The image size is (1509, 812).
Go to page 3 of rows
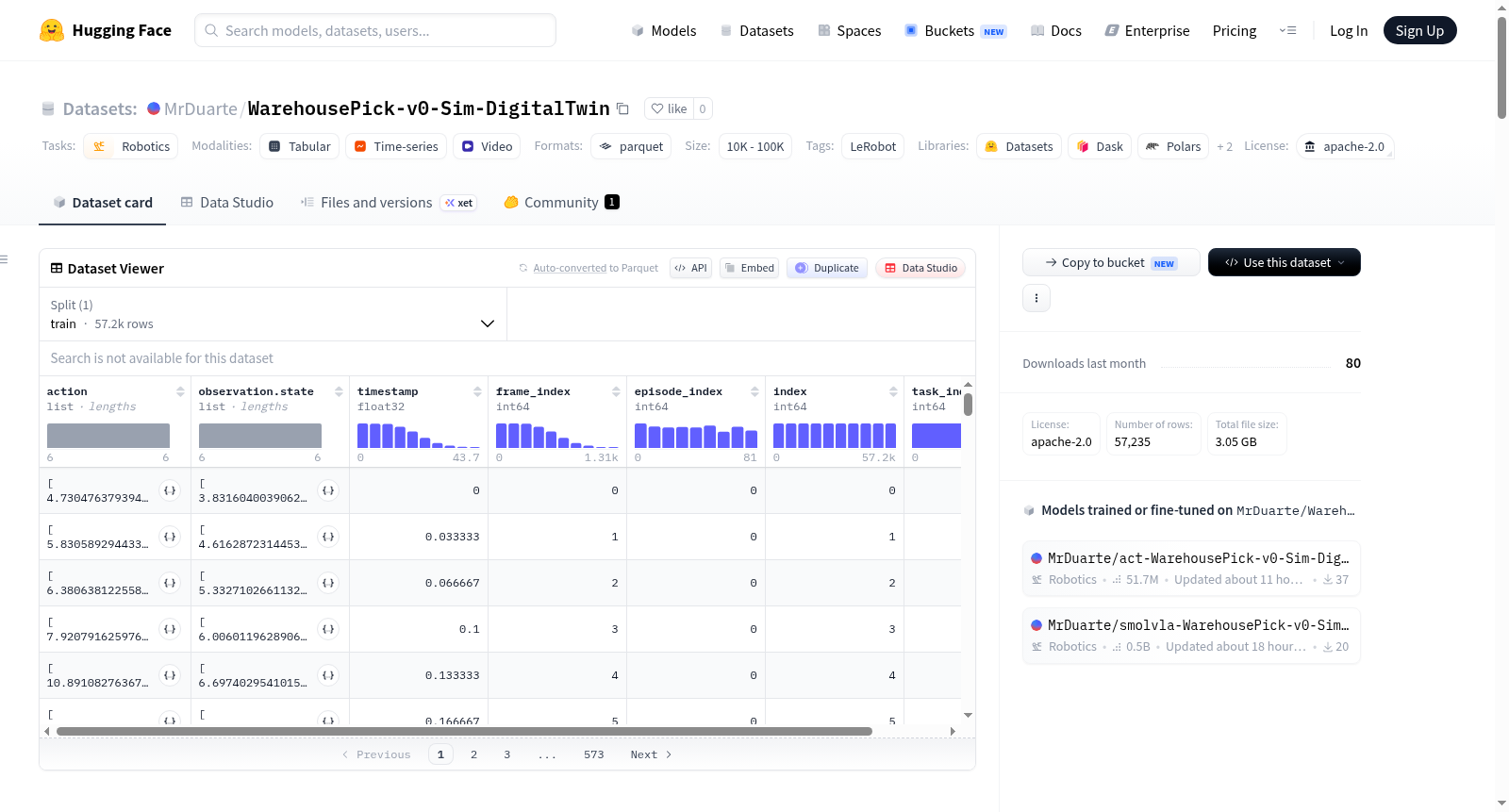[506, 754]
